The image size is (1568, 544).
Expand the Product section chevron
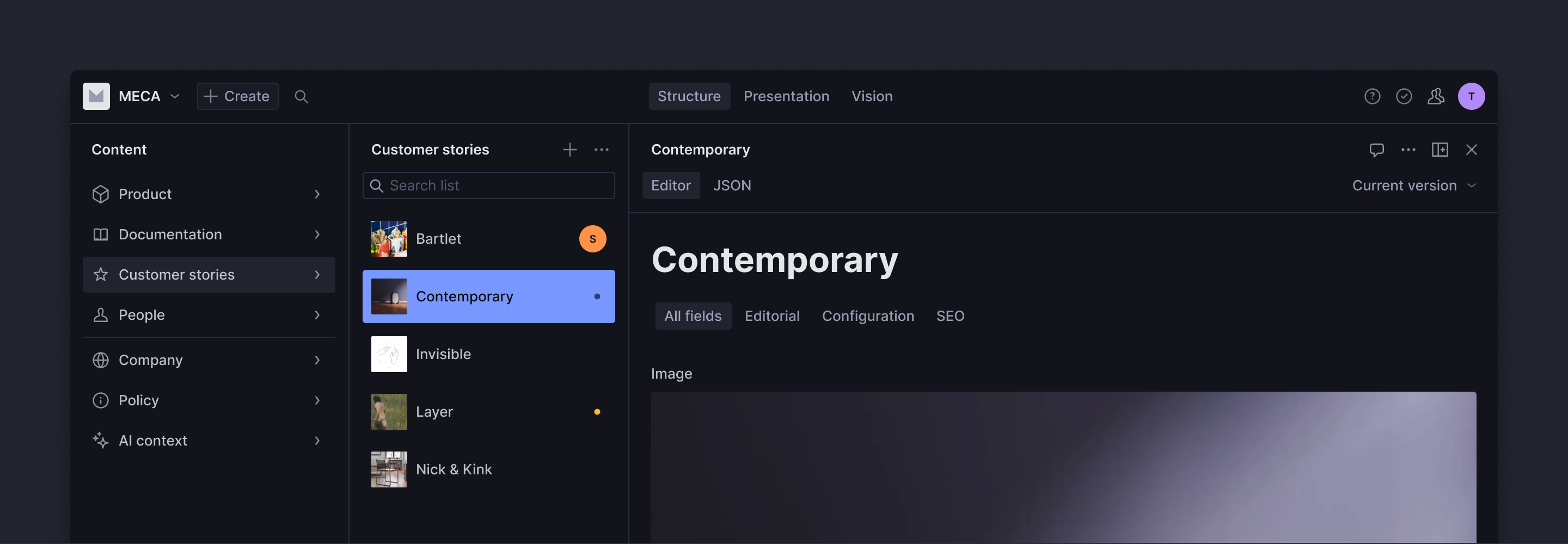317,194
